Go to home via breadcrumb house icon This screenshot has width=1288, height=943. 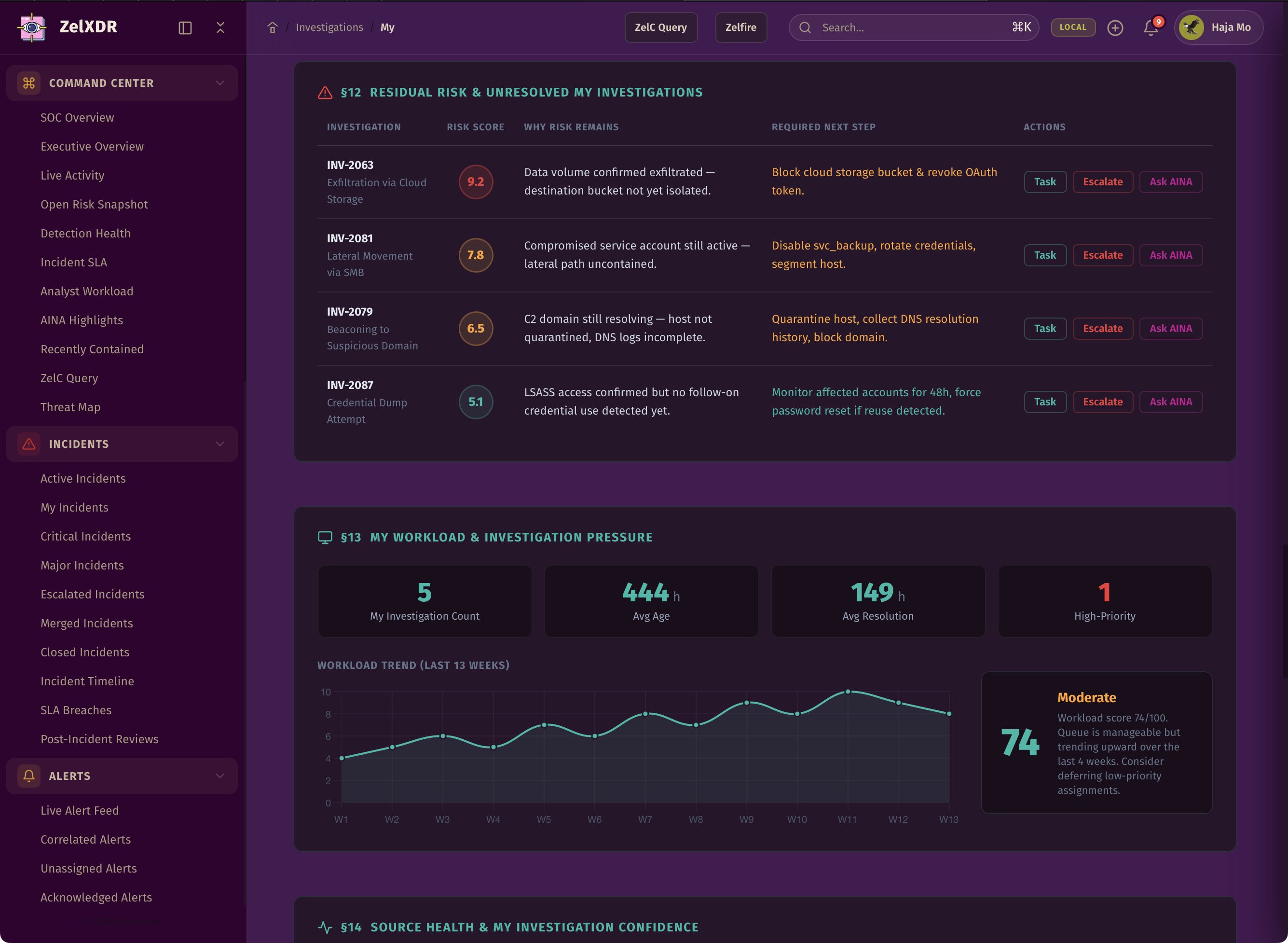point(272,28)
